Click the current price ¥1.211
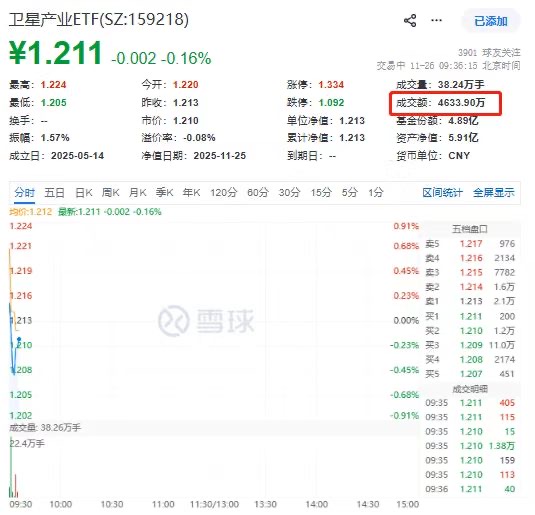The height and width of the screenshot is (515, 535). click(55, 53)
